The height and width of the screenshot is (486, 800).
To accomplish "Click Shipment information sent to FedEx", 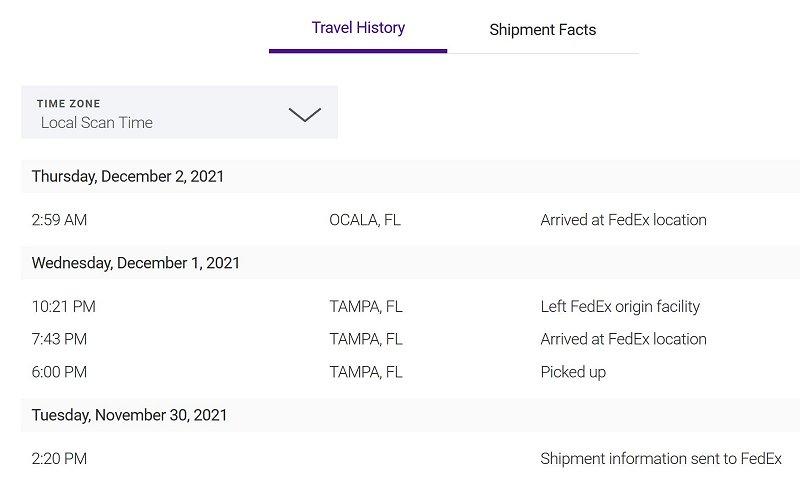I will coord(661,458).
